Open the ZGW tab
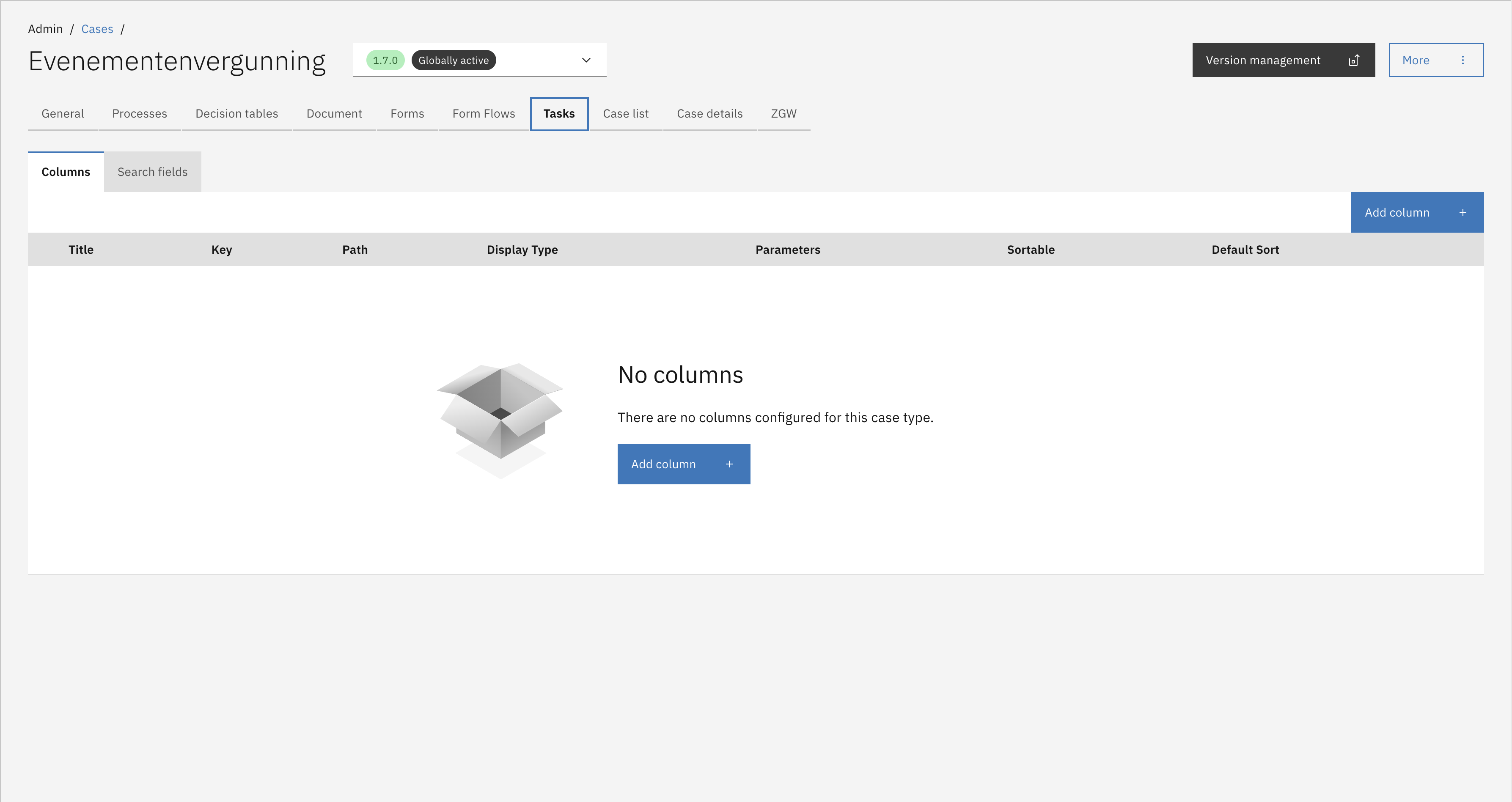1512x802 pixels. [x=783, y=114]
